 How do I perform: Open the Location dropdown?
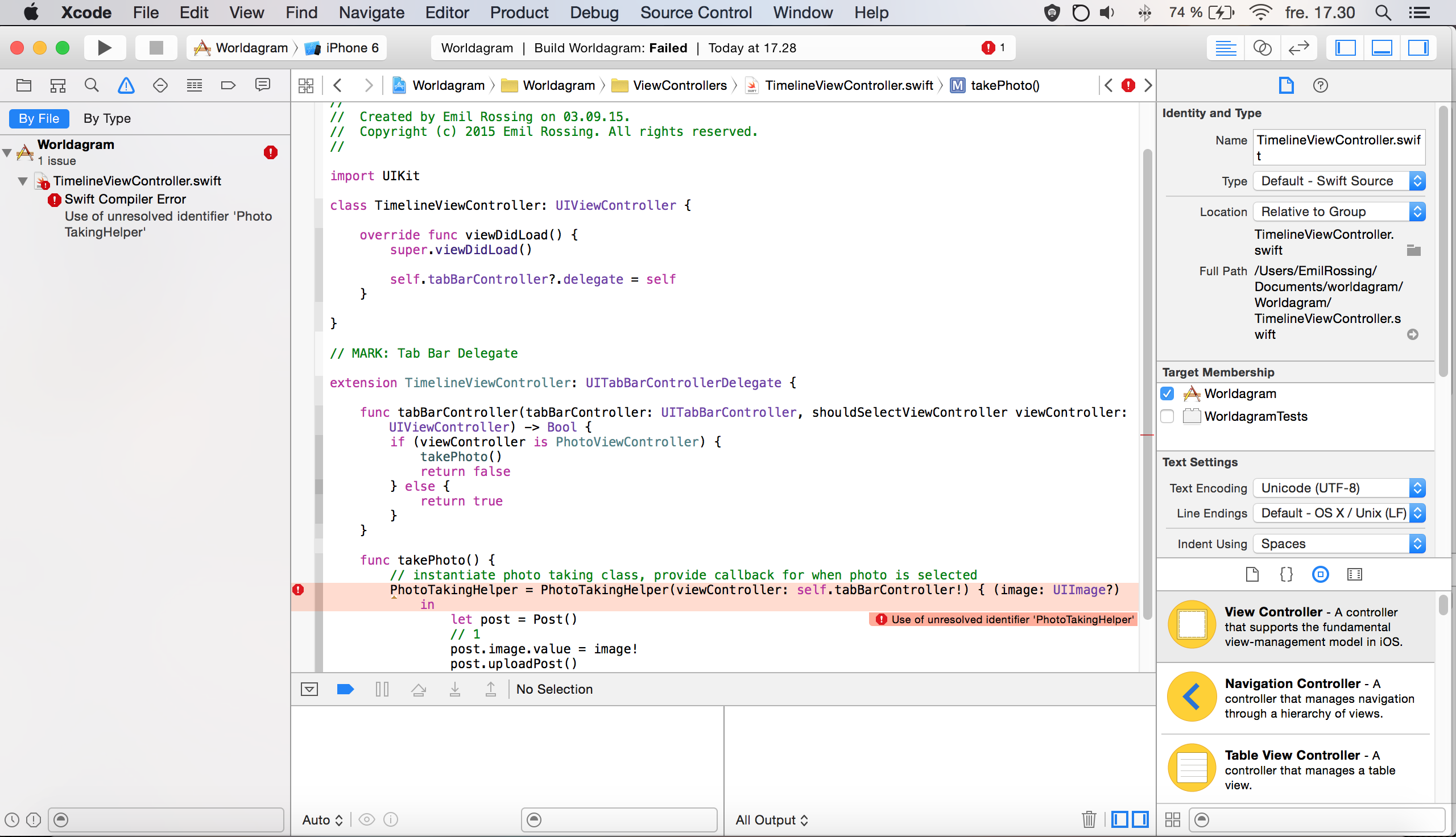[x=1339, y=212]
